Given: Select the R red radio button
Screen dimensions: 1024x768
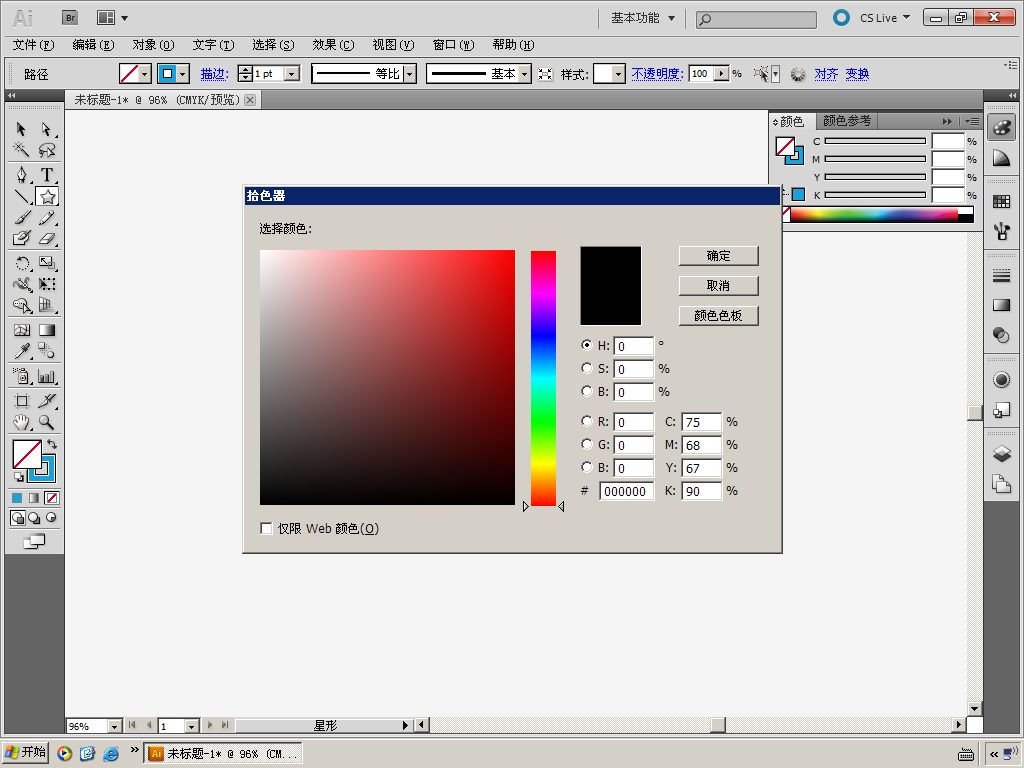Looking at the screenshot, I should tap(587, 421).
